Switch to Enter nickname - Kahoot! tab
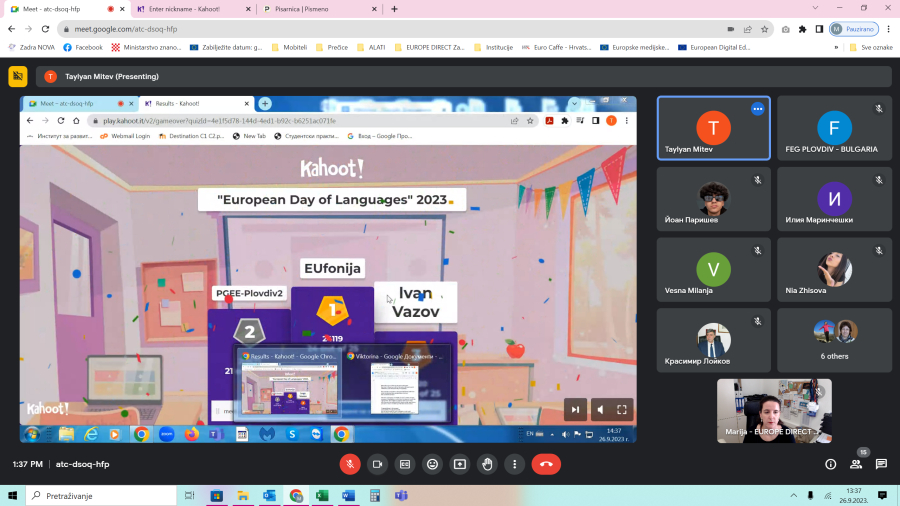Screen dimensions: 900x506 [x=184, y=9]
